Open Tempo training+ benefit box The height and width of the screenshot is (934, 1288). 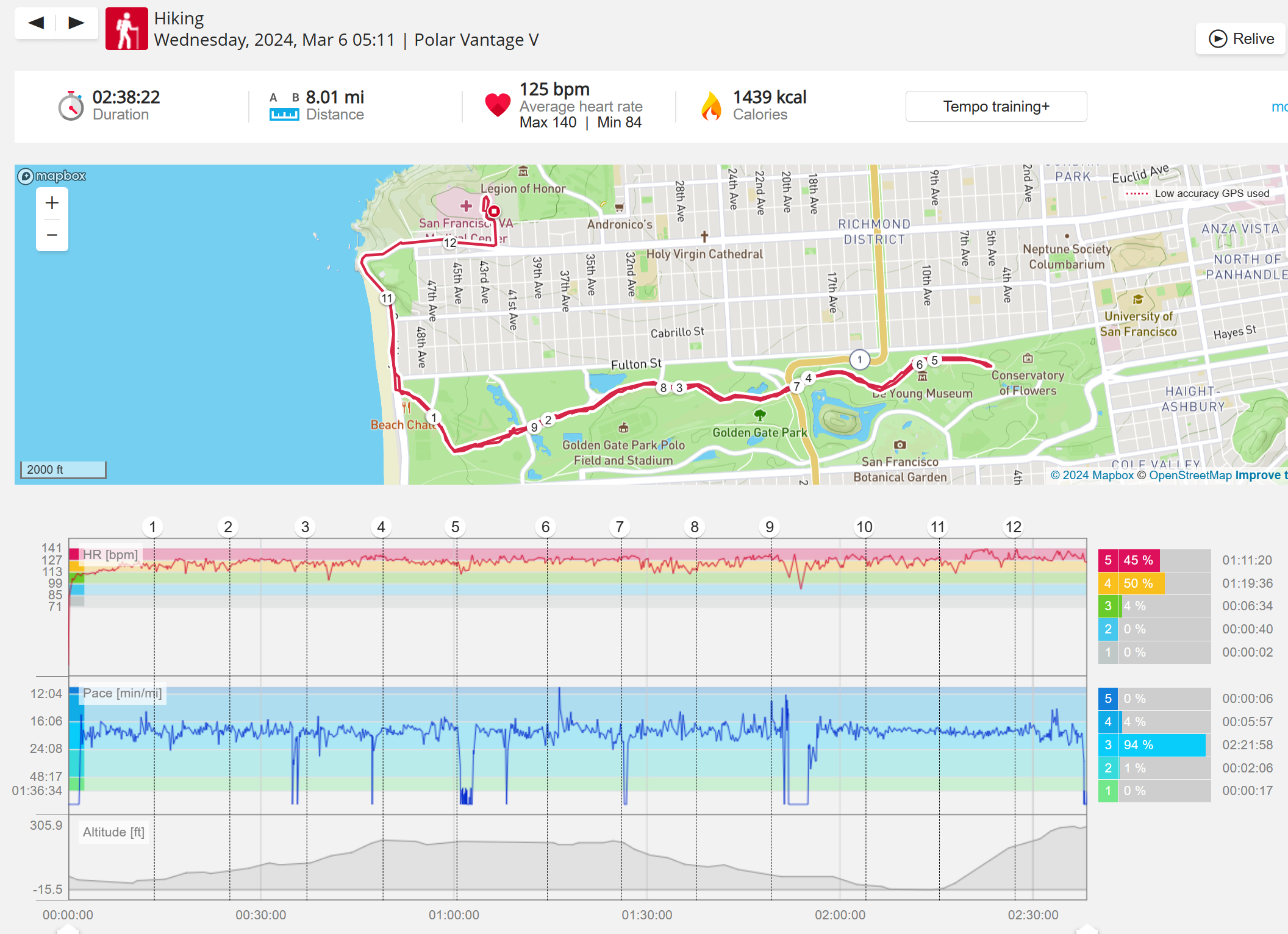[996, 107]
